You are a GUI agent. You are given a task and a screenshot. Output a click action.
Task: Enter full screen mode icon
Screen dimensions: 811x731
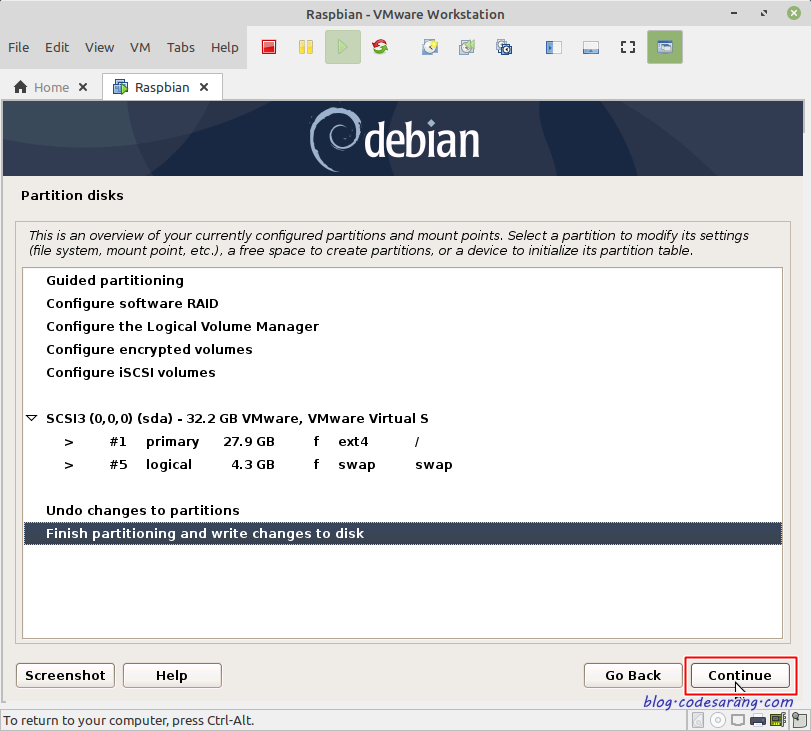[x=628, y=47]
